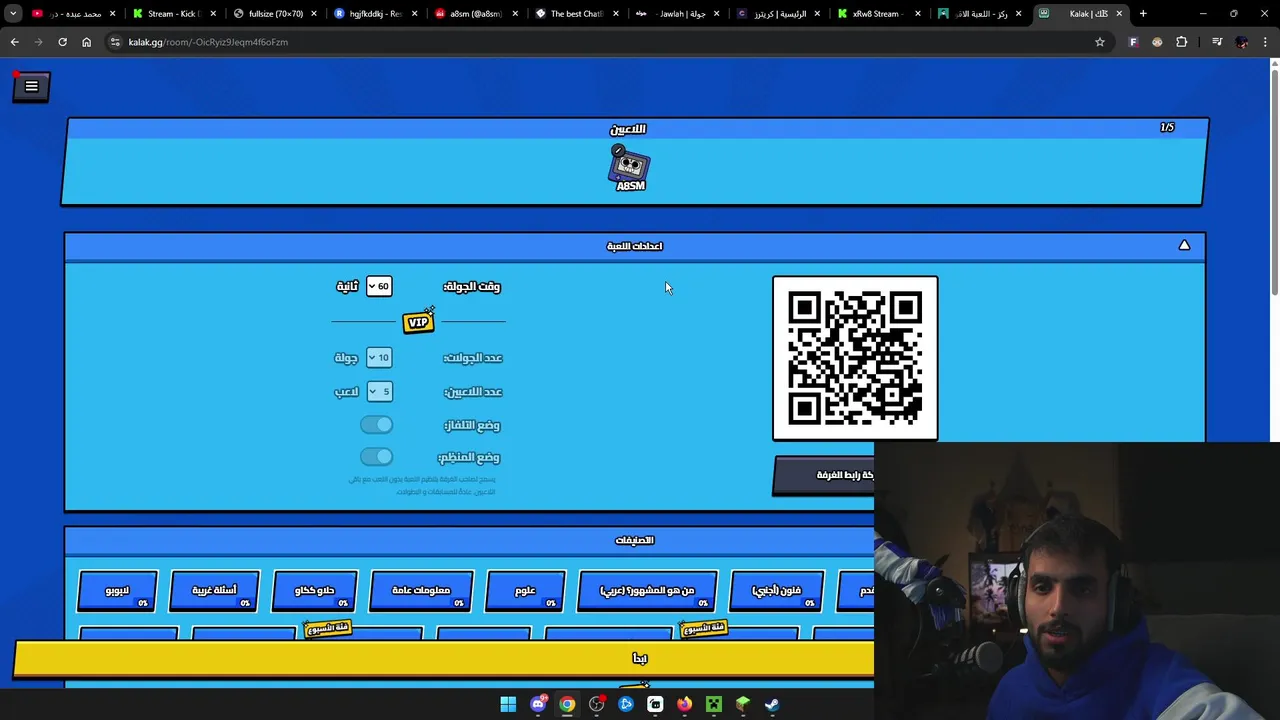Select the فنون (أجنبي) category
Image resolution: width=1280 pixels, height=720 pixels.
(777, 591)
